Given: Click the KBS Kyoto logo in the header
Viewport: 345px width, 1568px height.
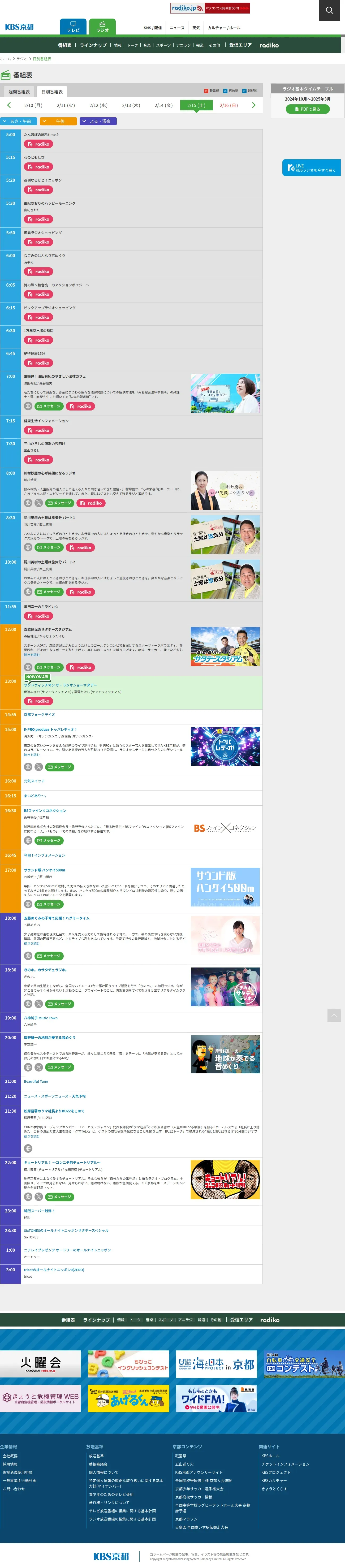Looking at the screenshot, I should (19, 27).
